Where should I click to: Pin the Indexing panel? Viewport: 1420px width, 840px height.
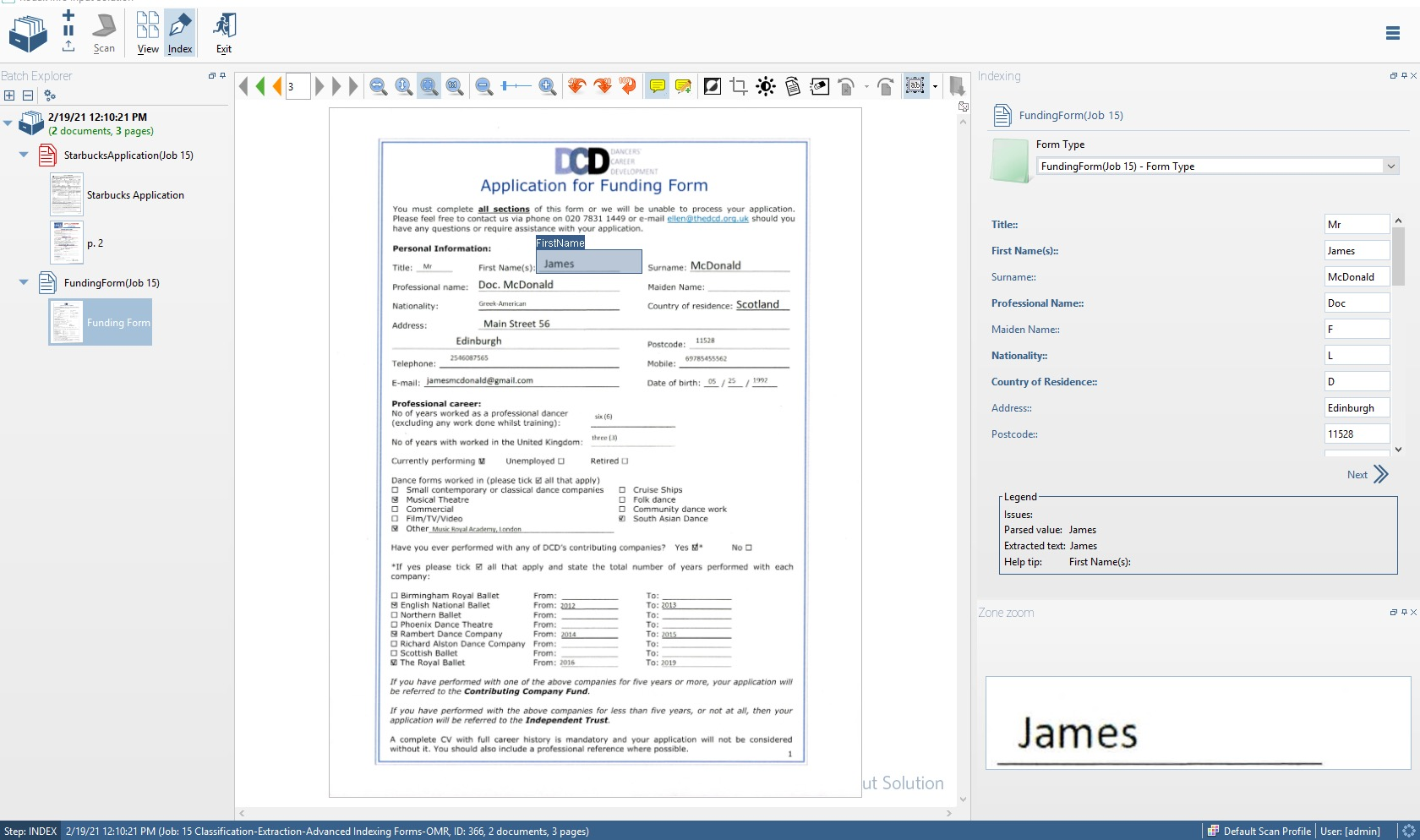pyautogui.click(x=1404, y=75)
